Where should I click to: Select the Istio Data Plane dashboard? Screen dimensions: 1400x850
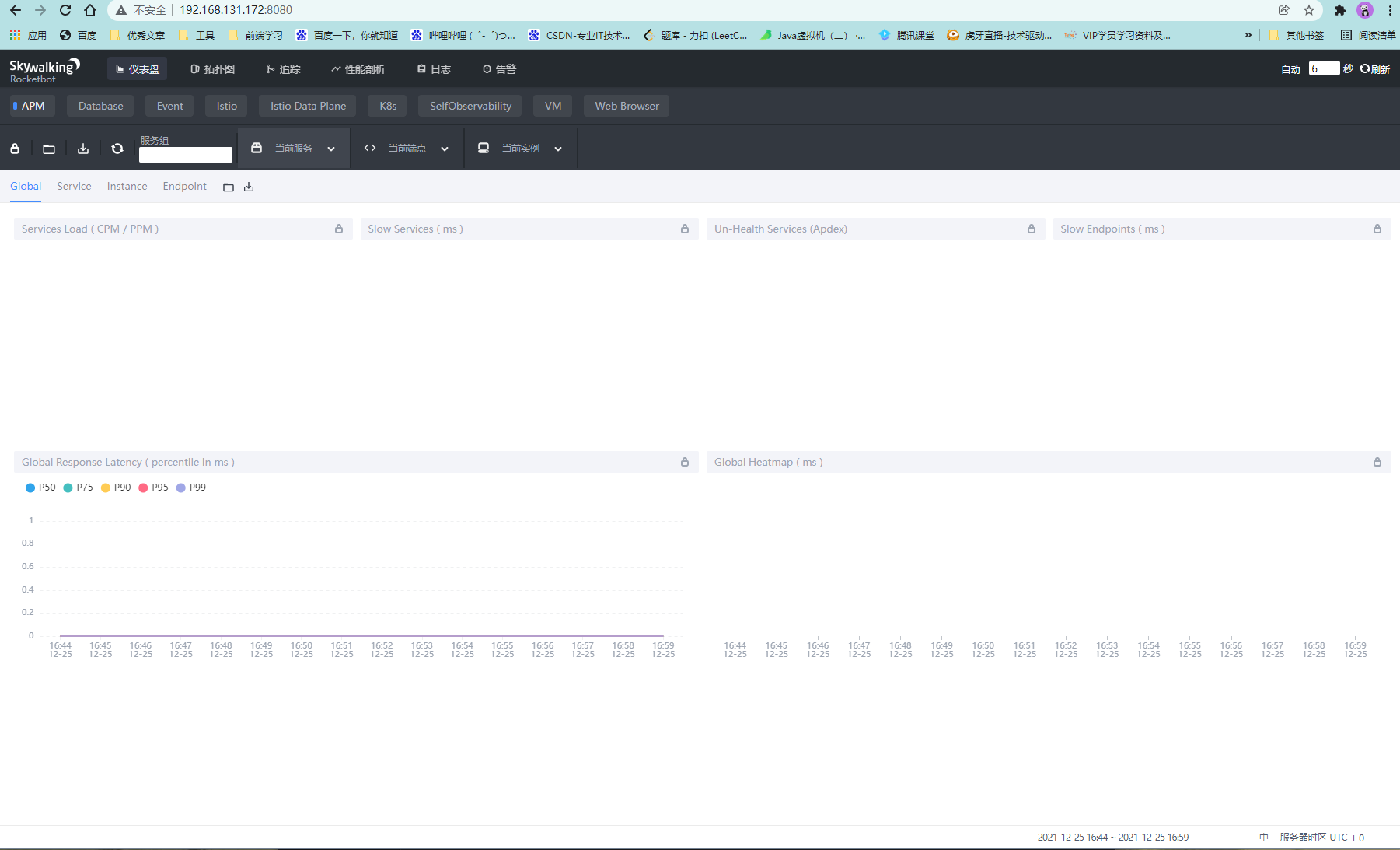click(x=308, y=106)
